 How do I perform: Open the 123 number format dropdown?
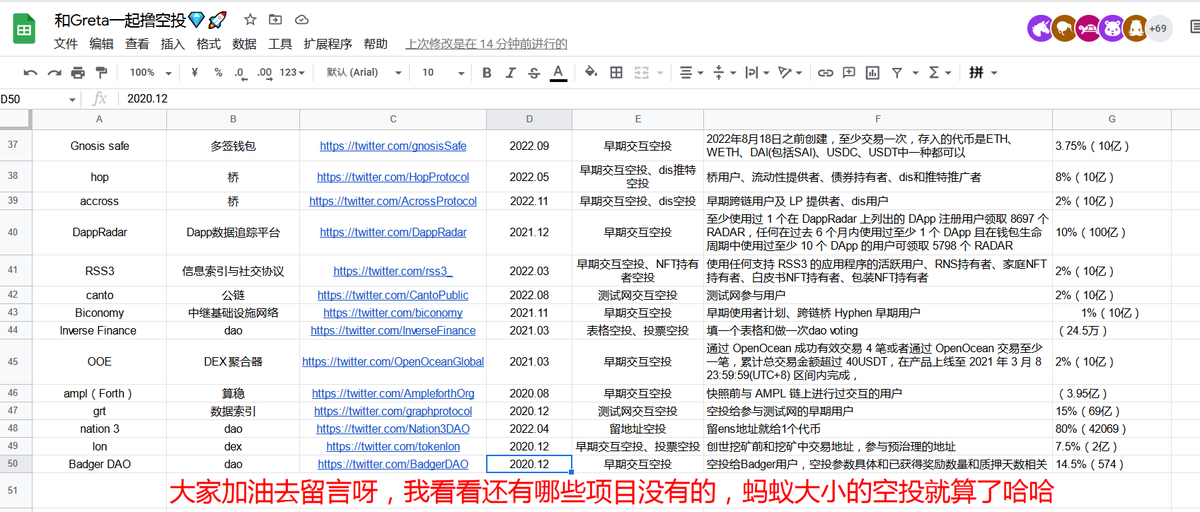pyautogui.click(x=293, y=73)
